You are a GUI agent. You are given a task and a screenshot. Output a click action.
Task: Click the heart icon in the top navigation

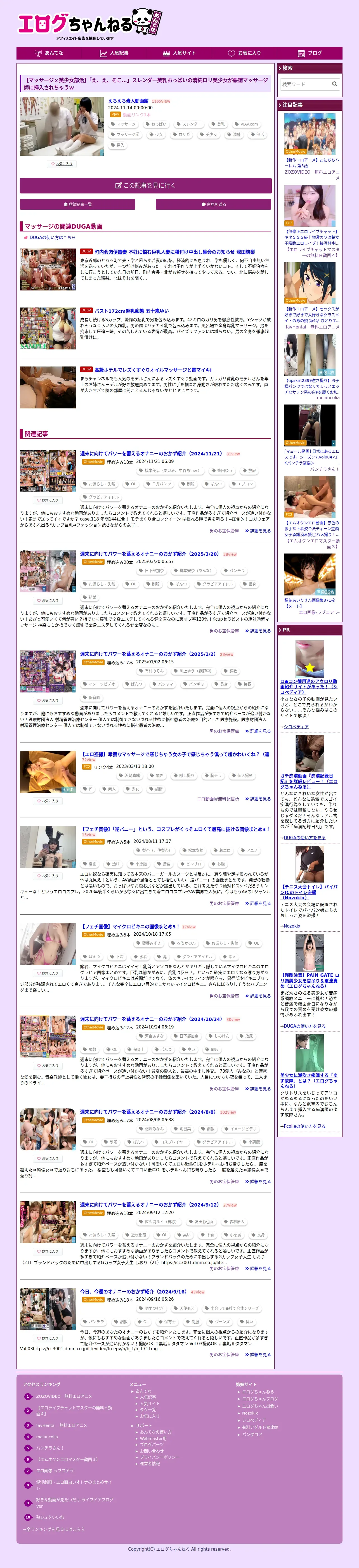click(231, 54)
